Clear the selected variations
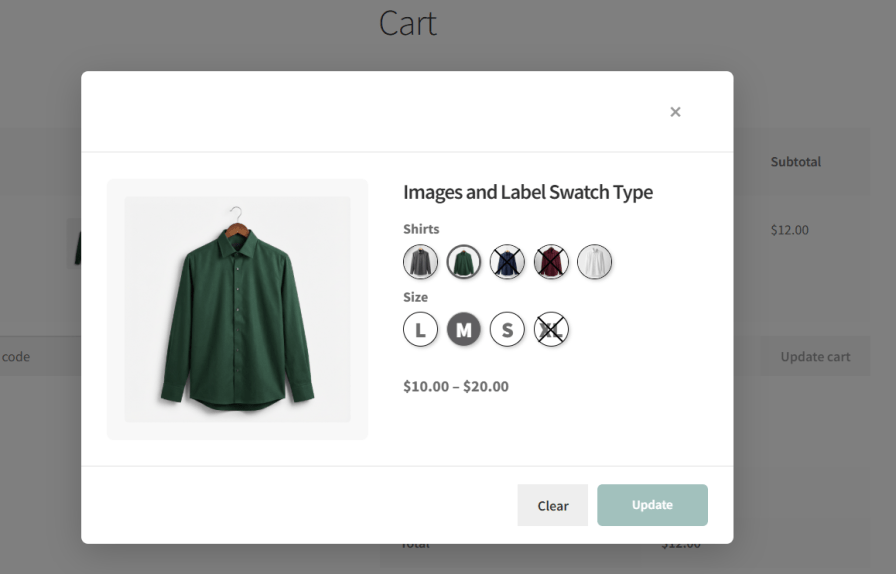Image resolution: width=896 pixels, height=574 pixels. point(553,505)
